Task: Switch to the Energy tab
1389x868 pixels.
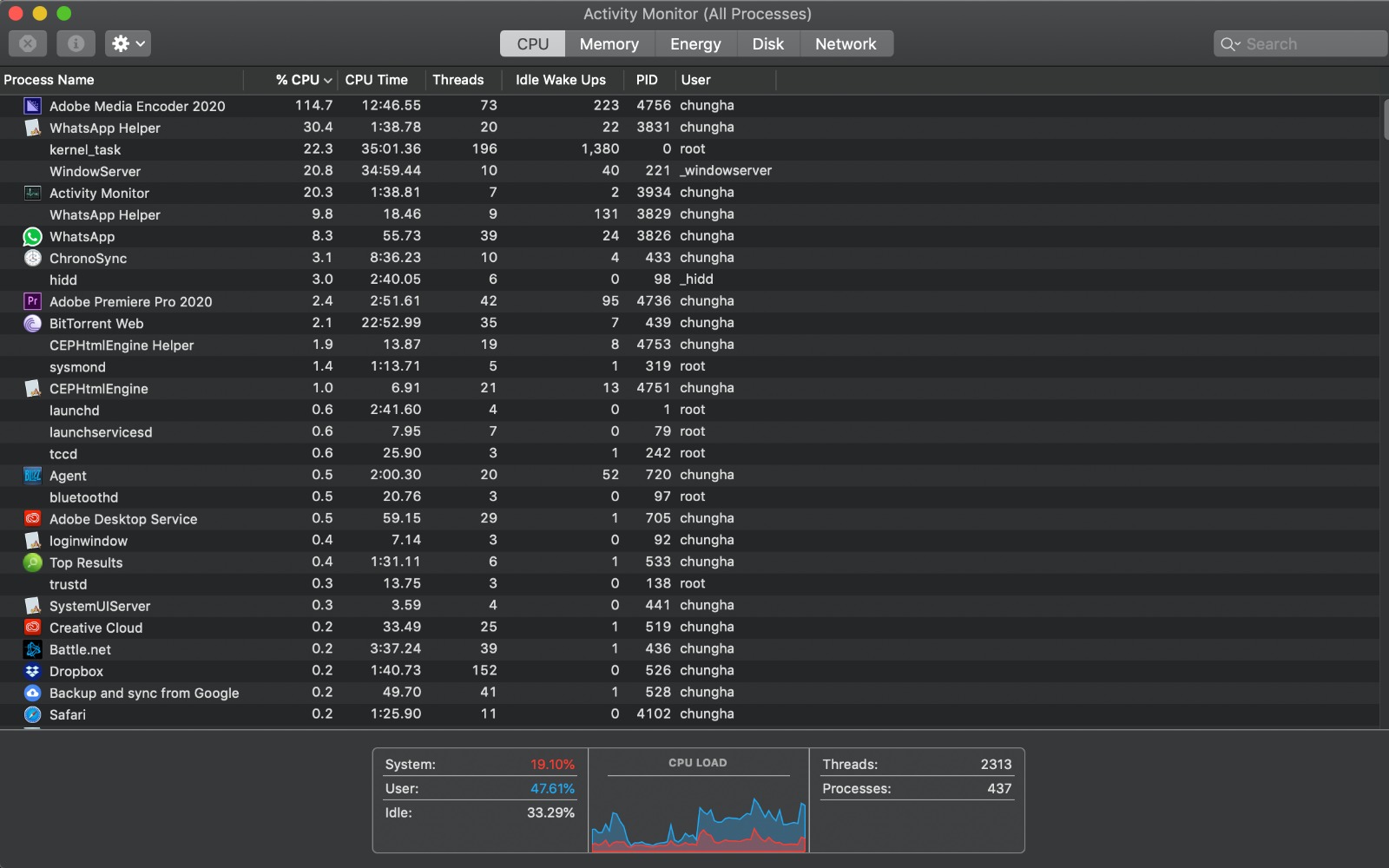Action: click(x=695, y=44)
